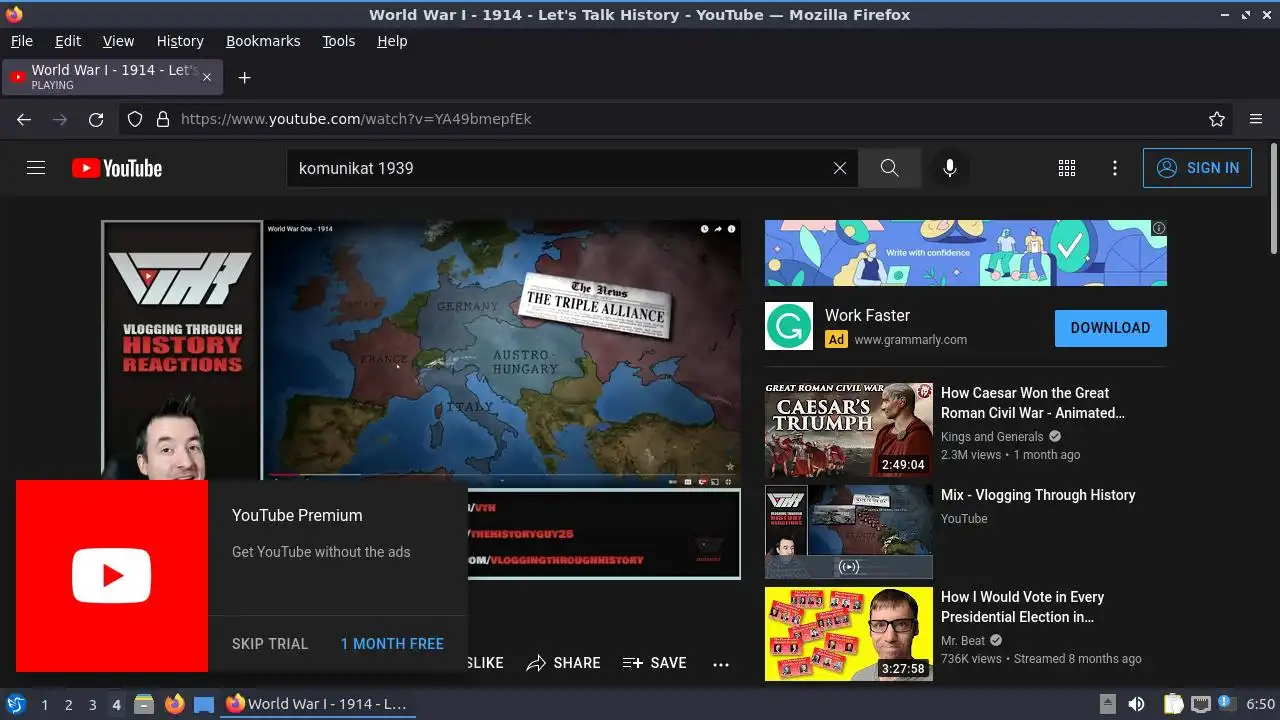Save the video to a playlist
Viewport: 1280px width, 720px height.
pos(655,663)
